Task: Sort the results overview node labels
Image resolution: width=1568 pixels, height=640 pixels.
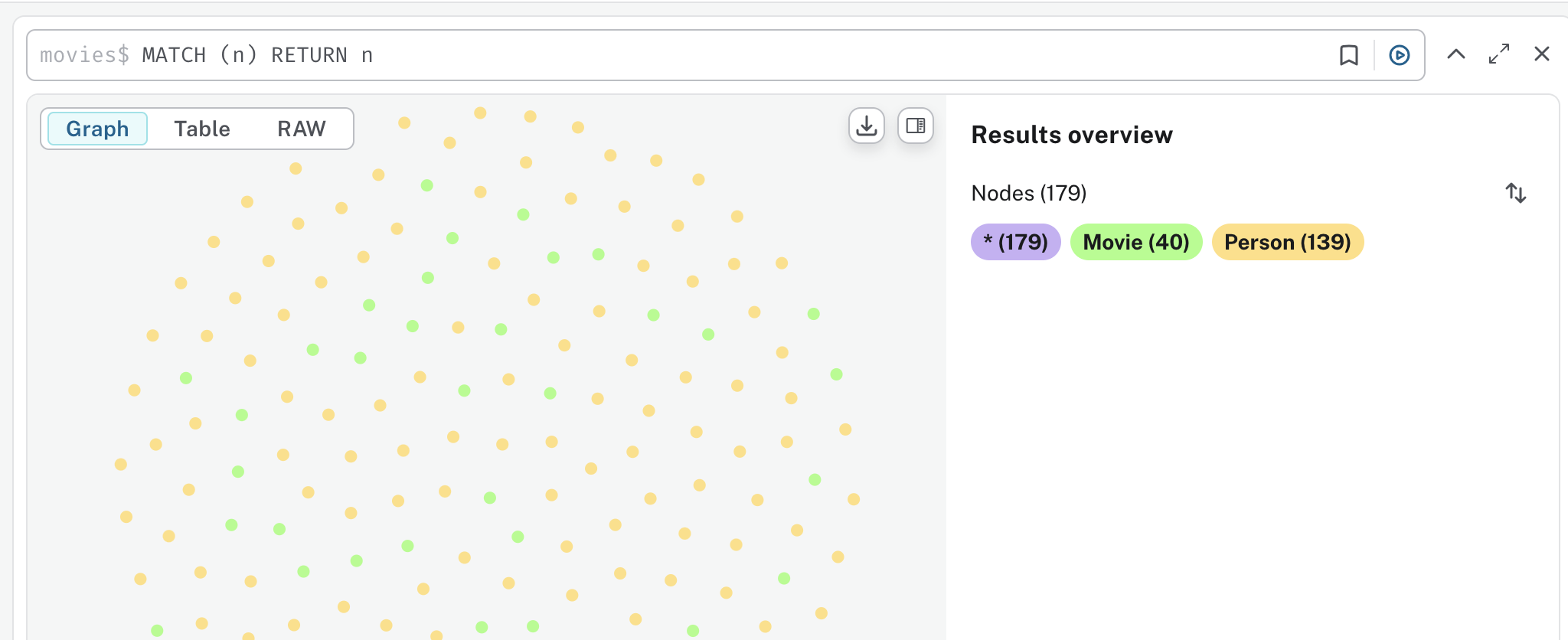Action: (1516, 194)
